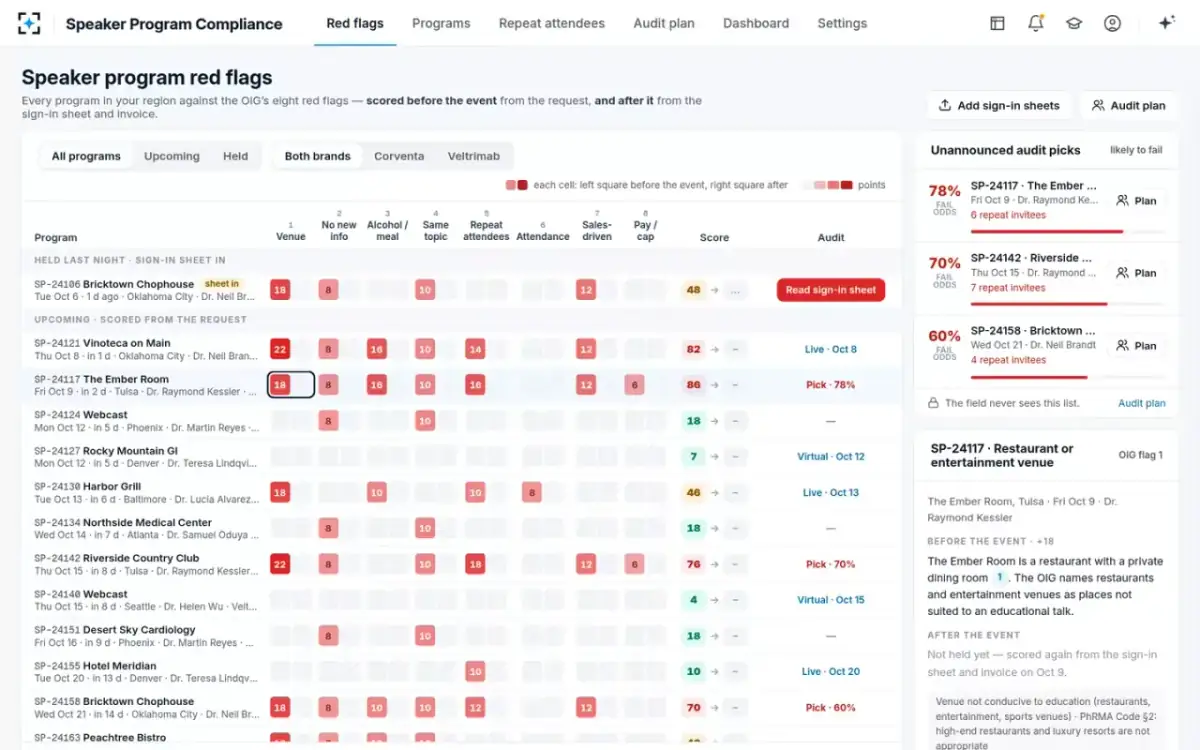This screenshot has height=750, width=1200.
Task: Click the Pay/cap score 6 for The Ember Room
Action: tap(633, 385)
